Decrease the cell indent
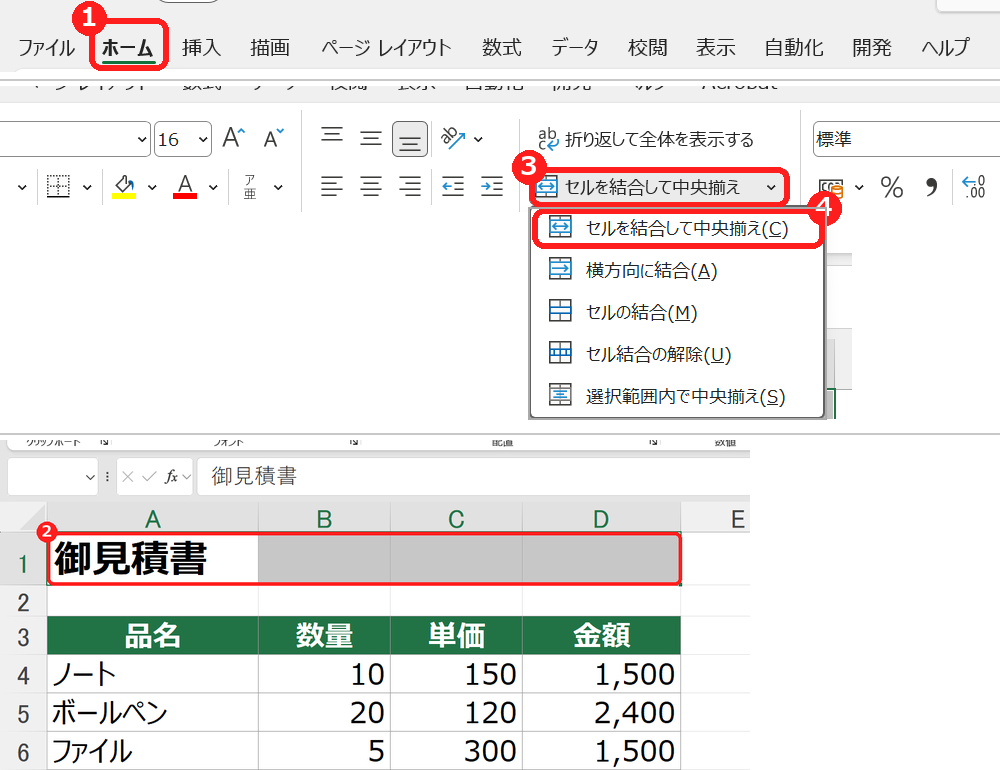 [x=453, y=186]
